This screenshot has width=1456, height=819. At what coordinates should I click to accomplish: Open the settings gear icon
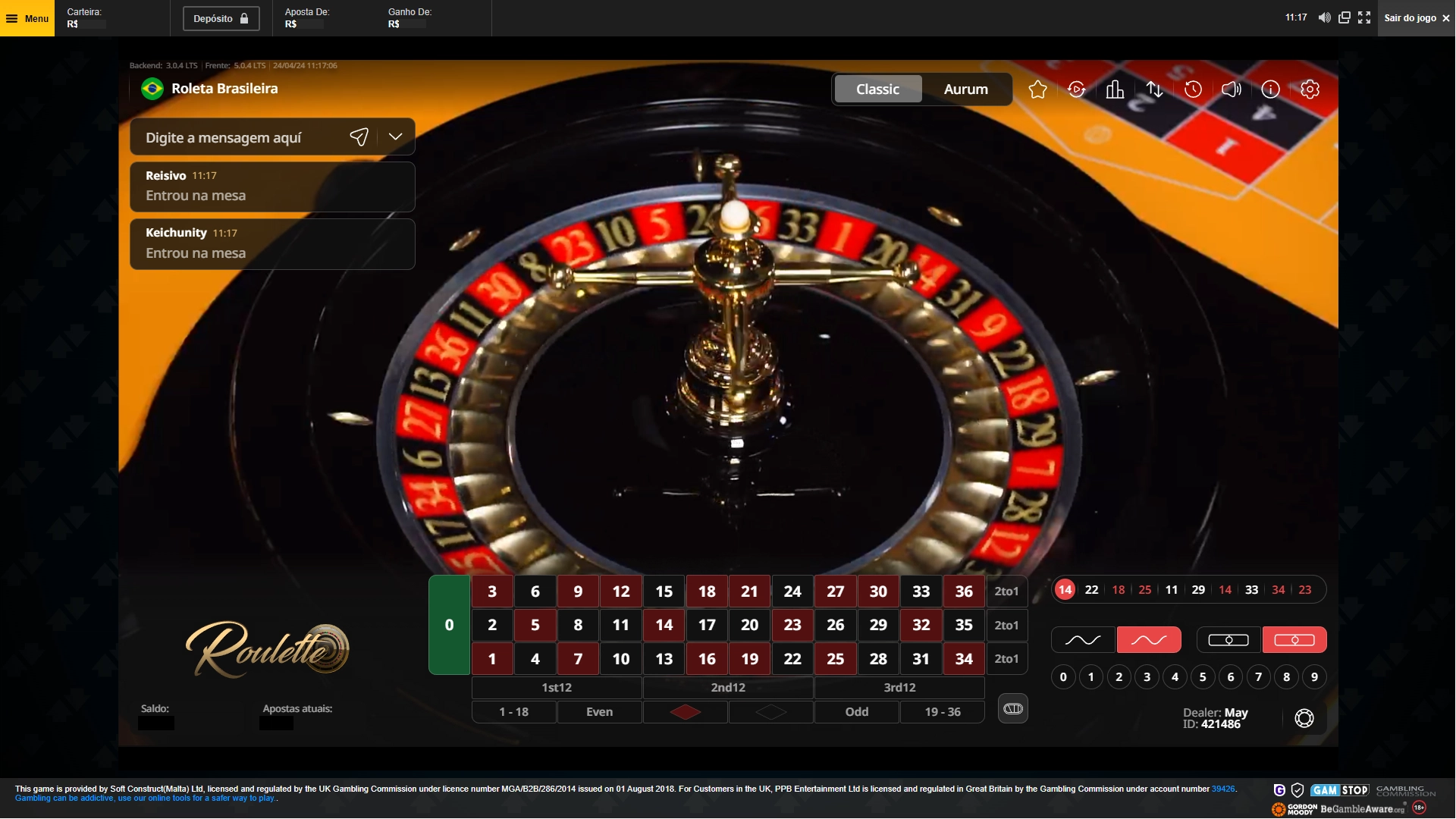[x=1310, y=89]
